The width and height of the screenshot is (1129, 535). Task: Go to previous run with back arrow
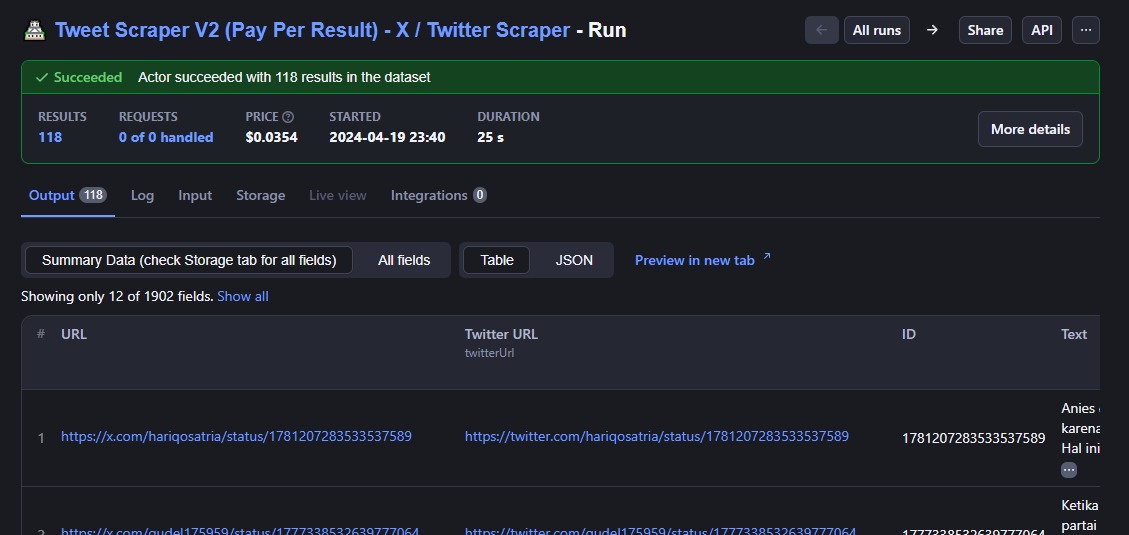[822, 30]
